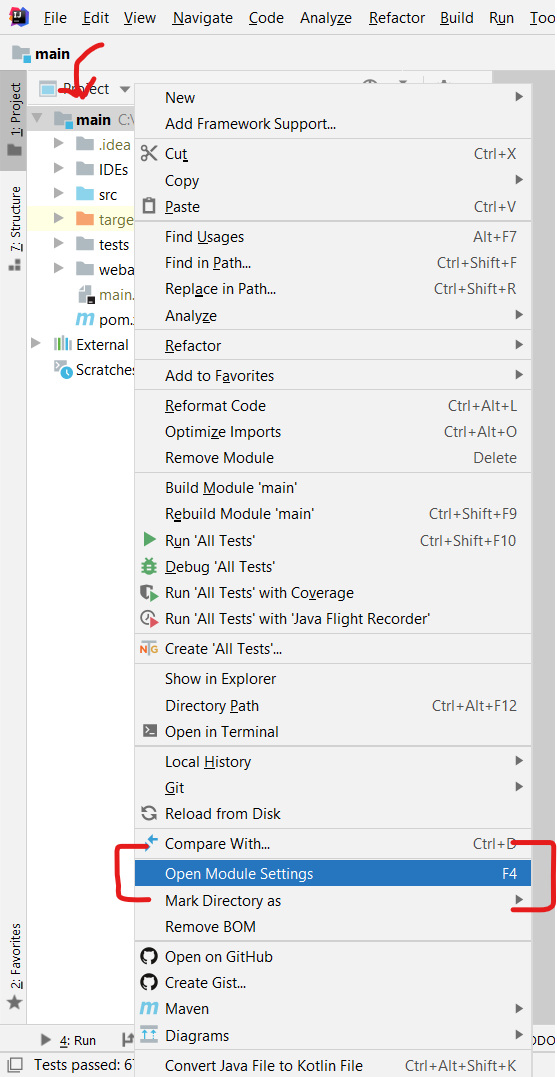Choose Directory Path entry
557x1077 pixels.
click(x=332, y=705)
